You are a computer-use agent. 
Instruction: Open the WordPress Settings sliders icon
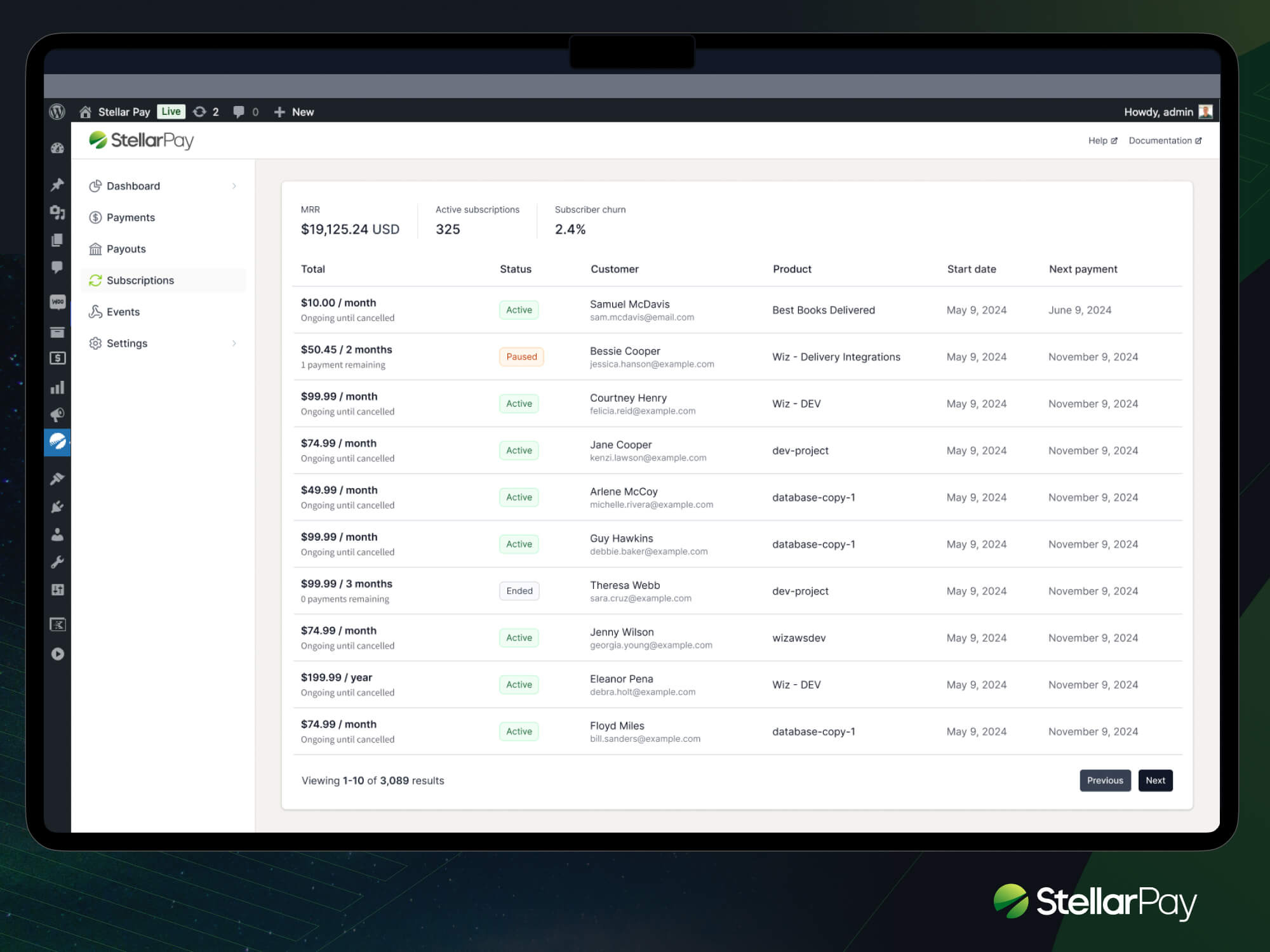pos(57,590)
